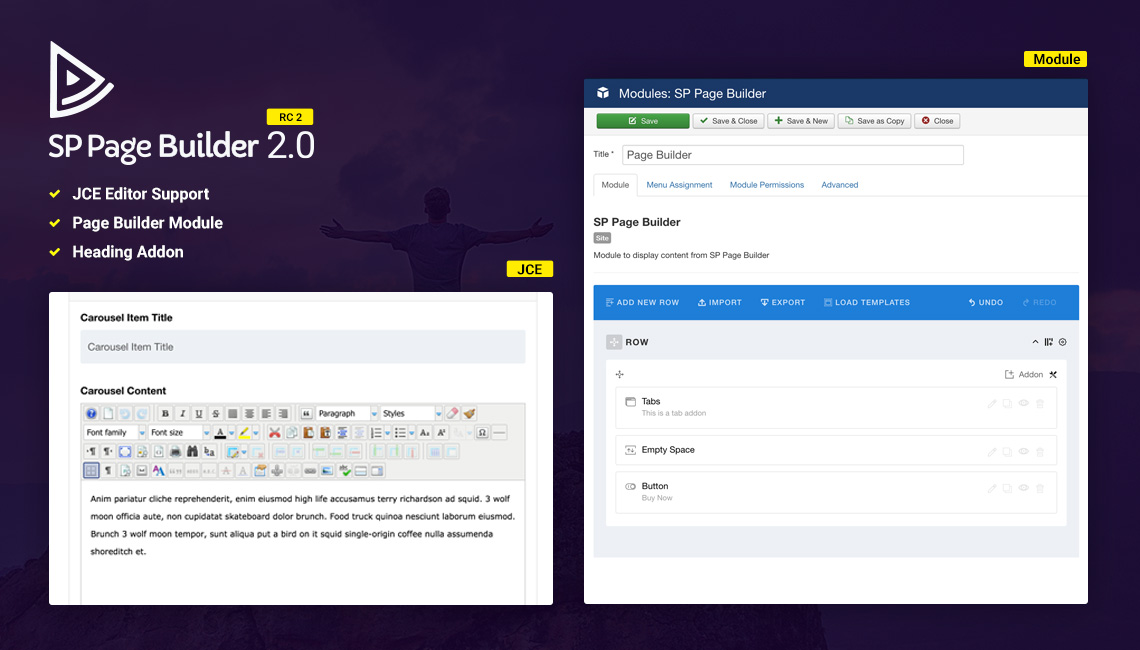This screenshot has height=650, width=1140.
Task: Click the Addon button in column
Action: [x=1024, y=374]
